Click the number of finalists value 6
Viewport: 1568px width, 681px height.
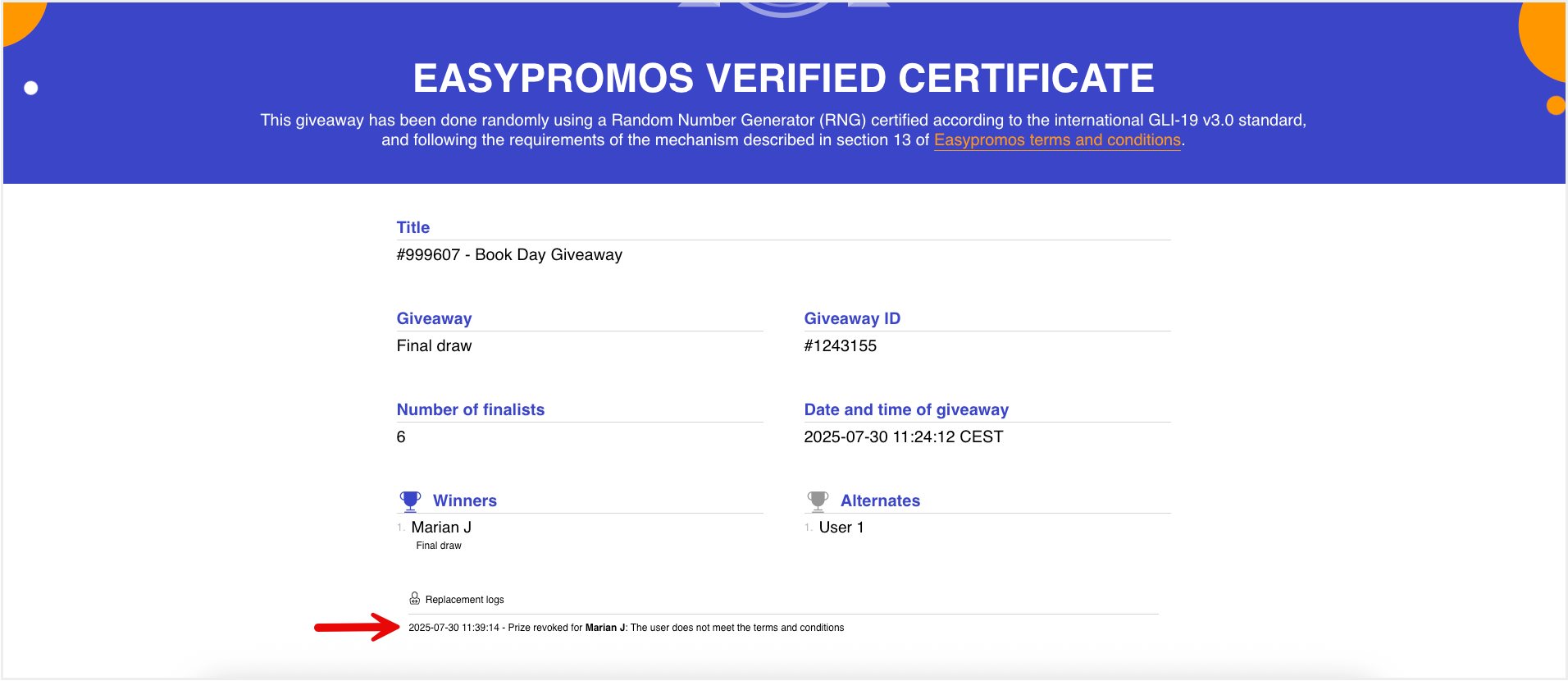(x=401, y=437)
